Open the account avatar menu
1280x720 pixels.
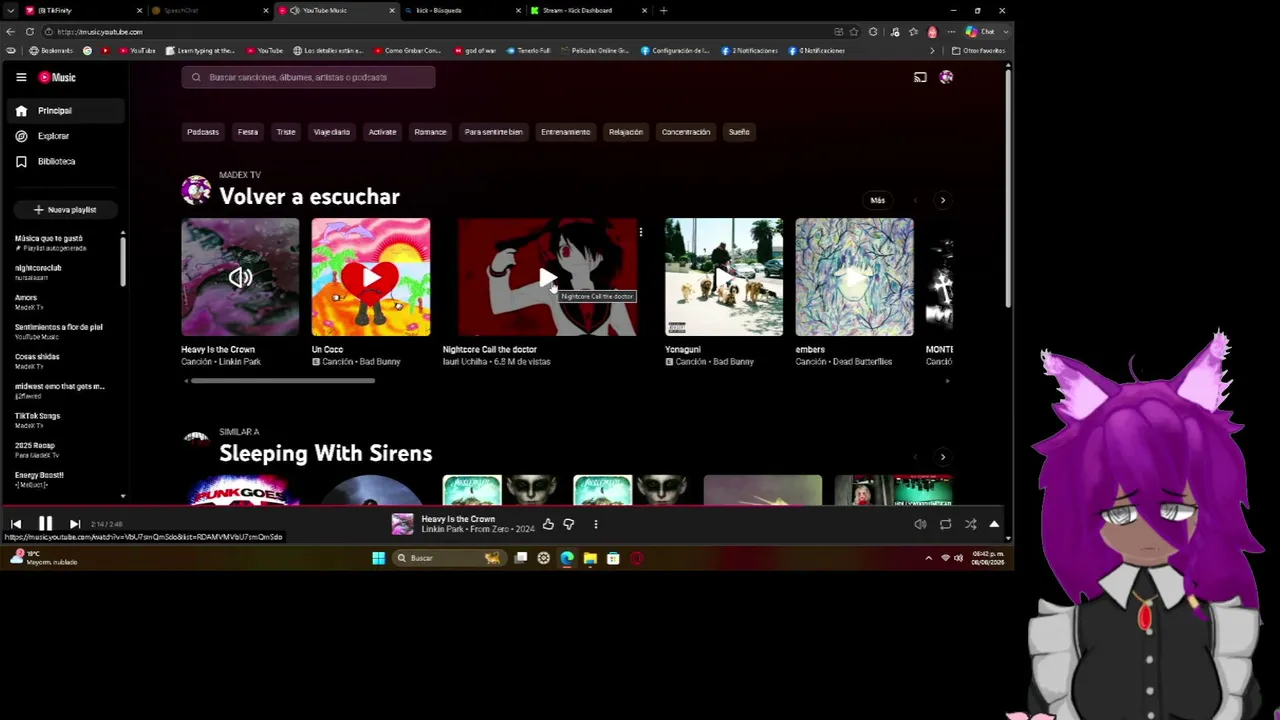pos(946,77)
